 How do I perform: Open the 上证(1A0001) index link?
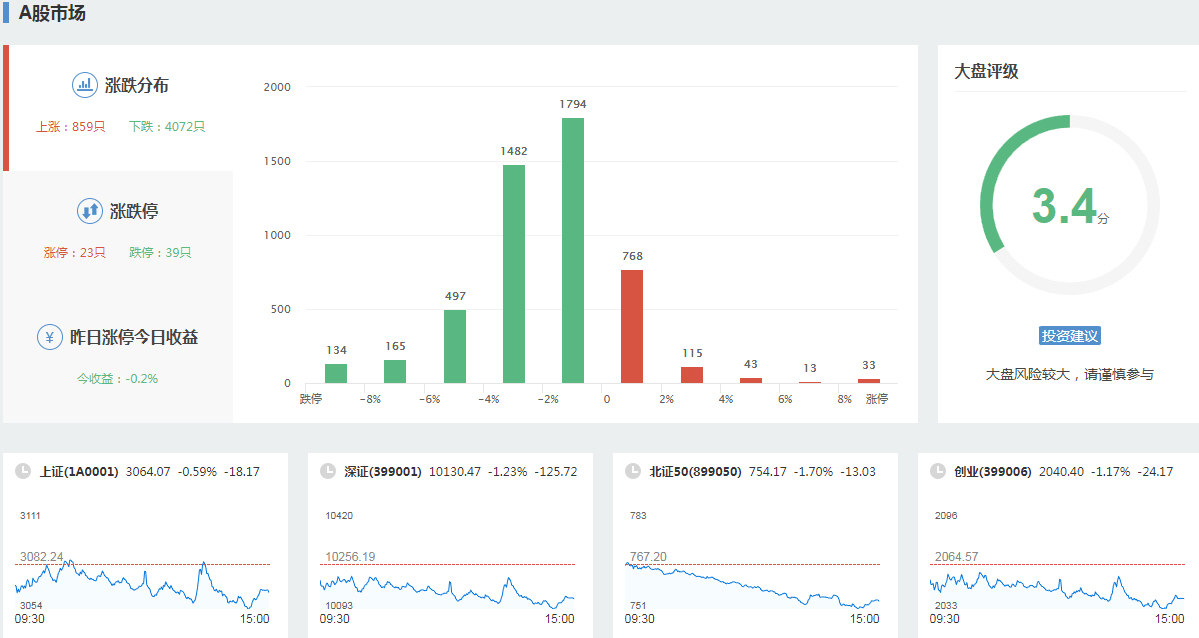79,471
